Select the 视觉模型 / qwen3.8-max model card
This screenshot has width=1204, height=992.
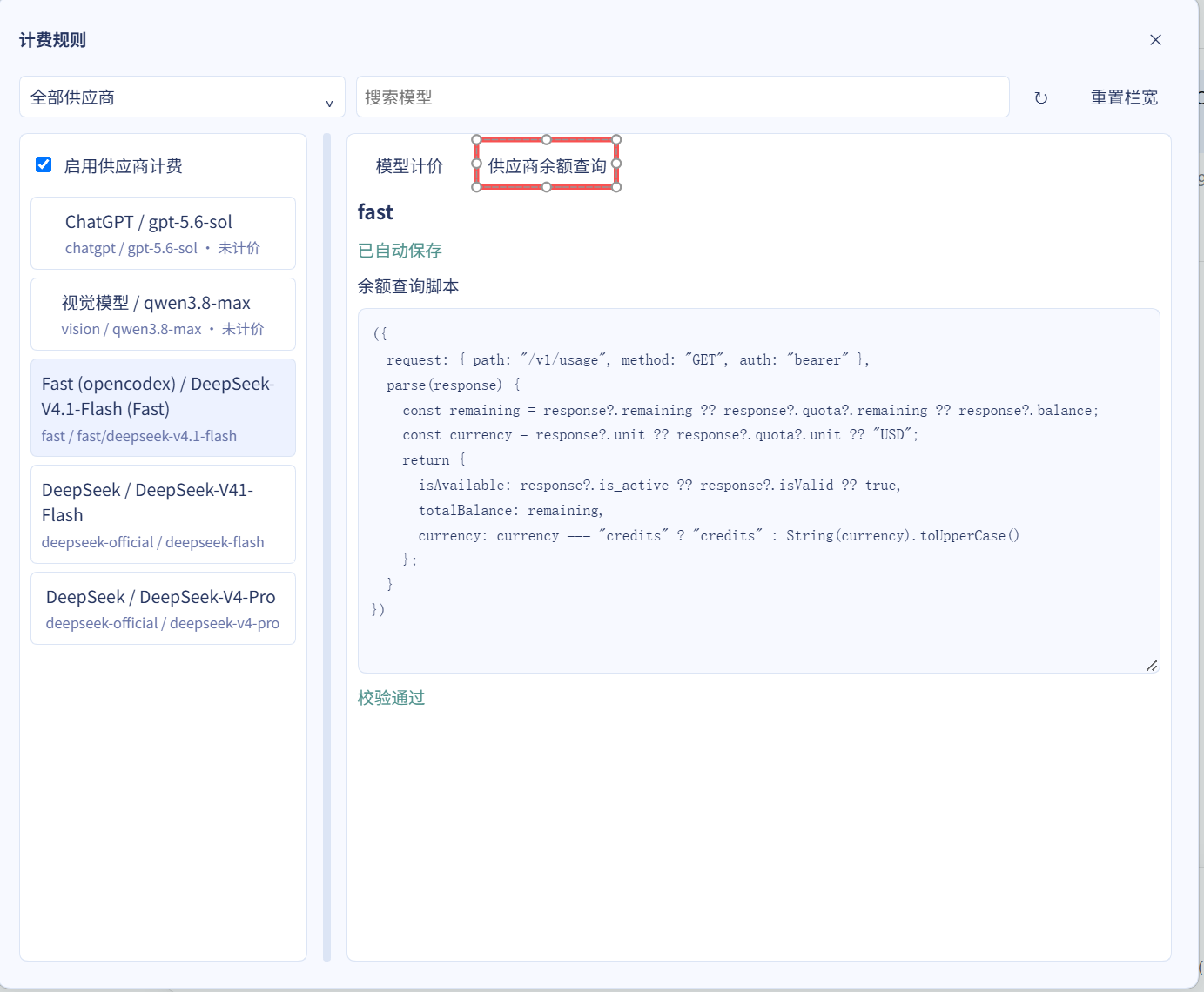click(x=163, y=314)
